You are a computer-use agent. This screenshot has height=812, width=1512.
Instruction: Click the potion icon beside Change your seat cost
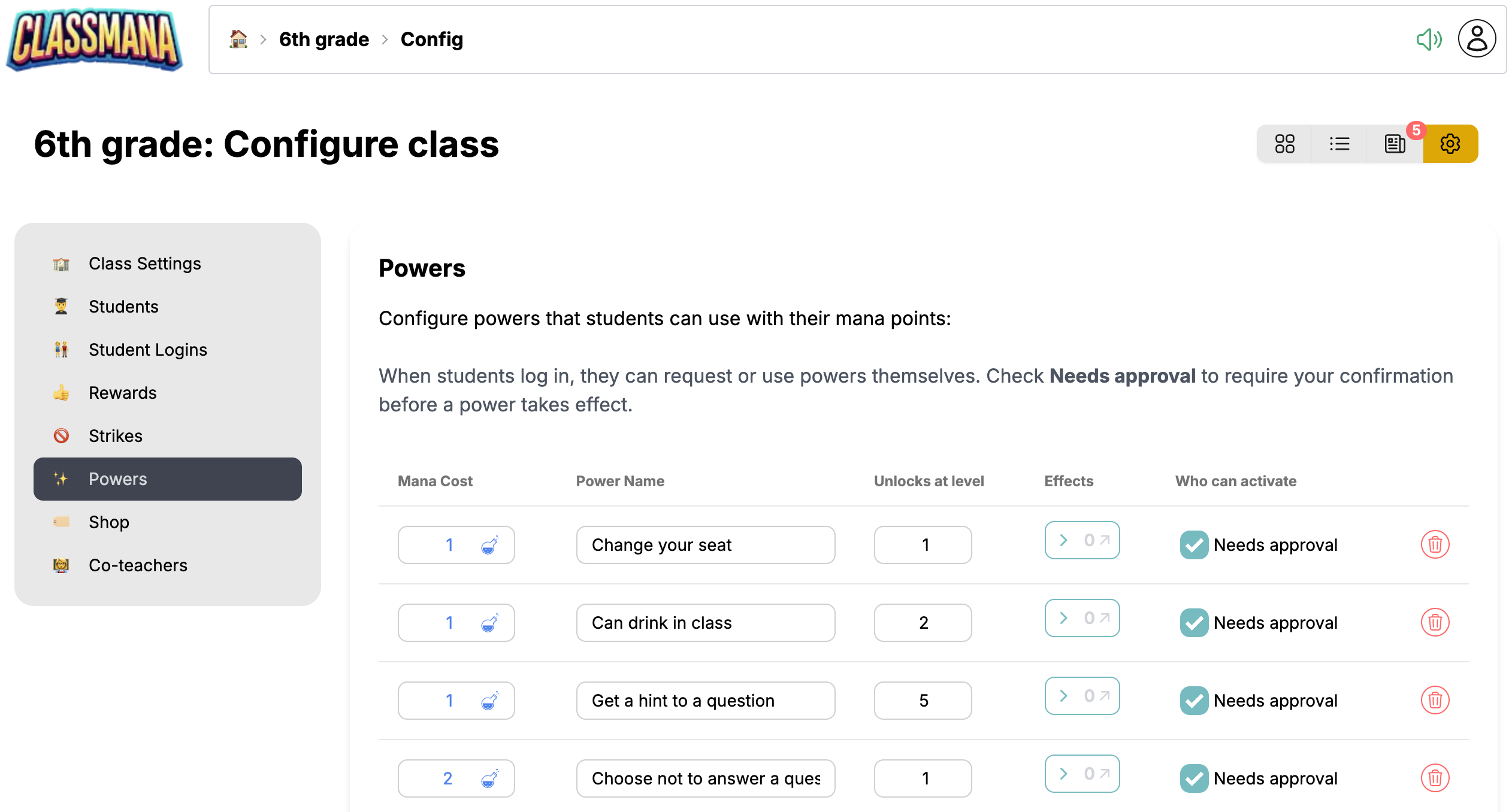point(489,545)
